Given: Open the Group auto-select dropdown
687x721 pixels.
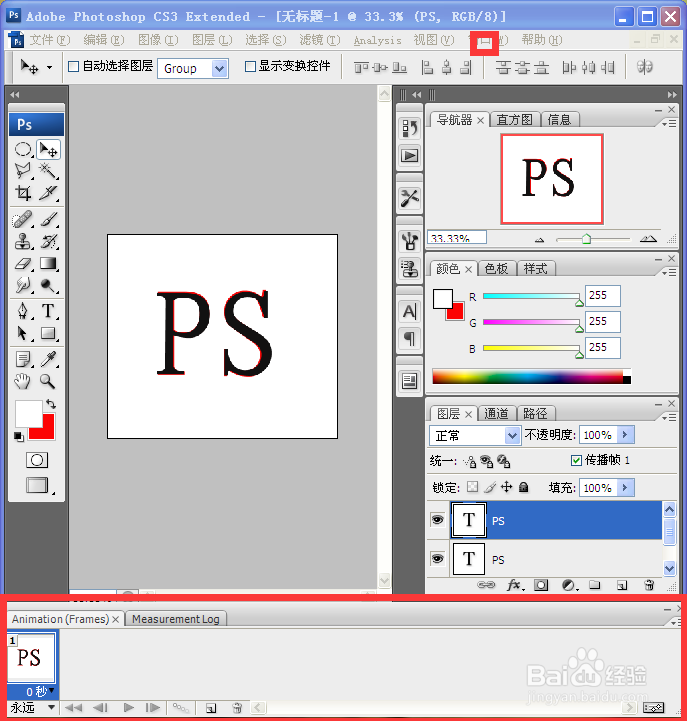Looking at the screenshot, I should [220, 69].
